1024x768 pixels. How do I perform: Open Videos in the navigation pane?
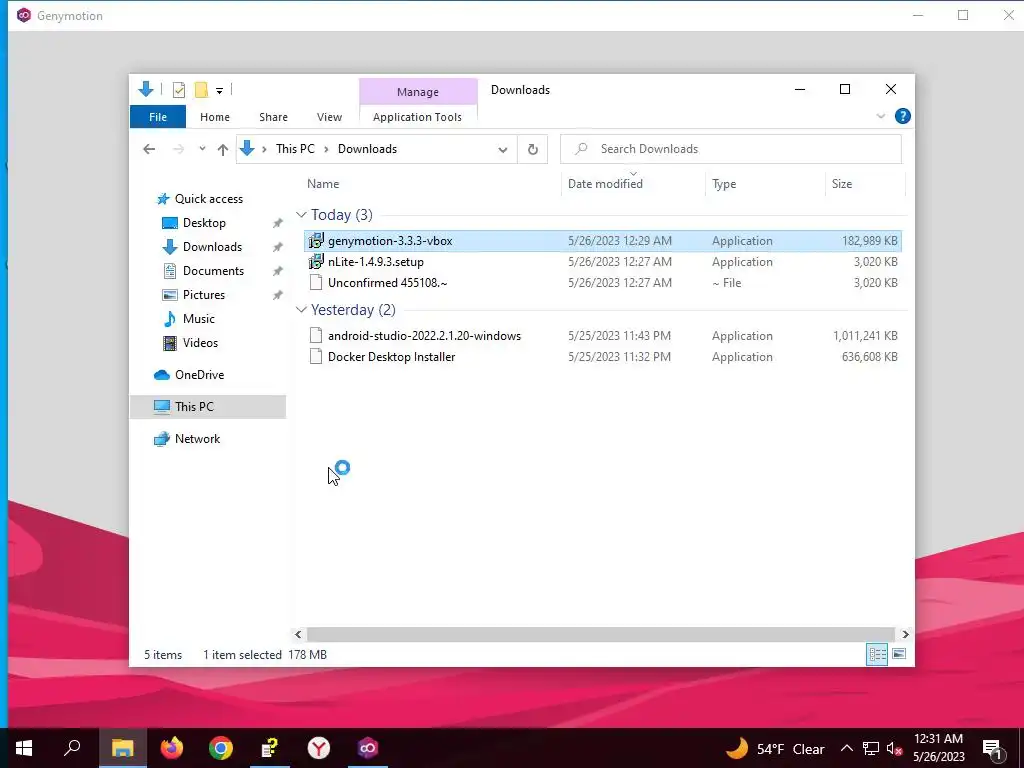tap(200, 343)
